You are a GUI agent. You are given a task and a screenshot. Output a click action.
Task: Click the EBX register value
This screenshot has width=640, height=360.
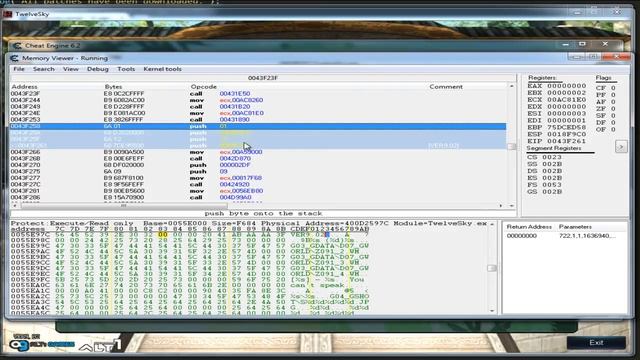(x=556, y=93)
